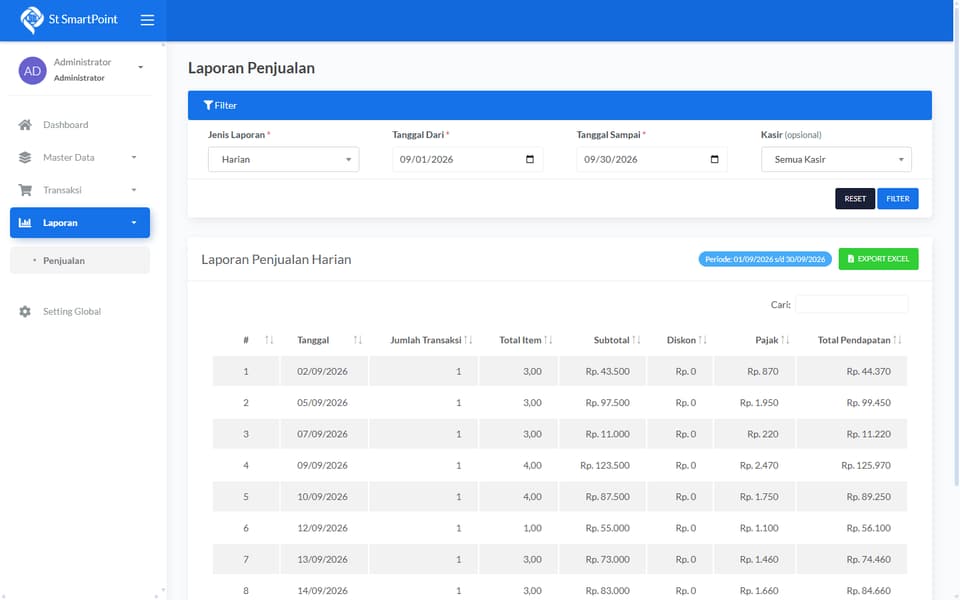The width and height of the screenshot is (960, 600).
Task: Click the Laporan Penjualan Harian heading
Action: [x=276, y=260]
